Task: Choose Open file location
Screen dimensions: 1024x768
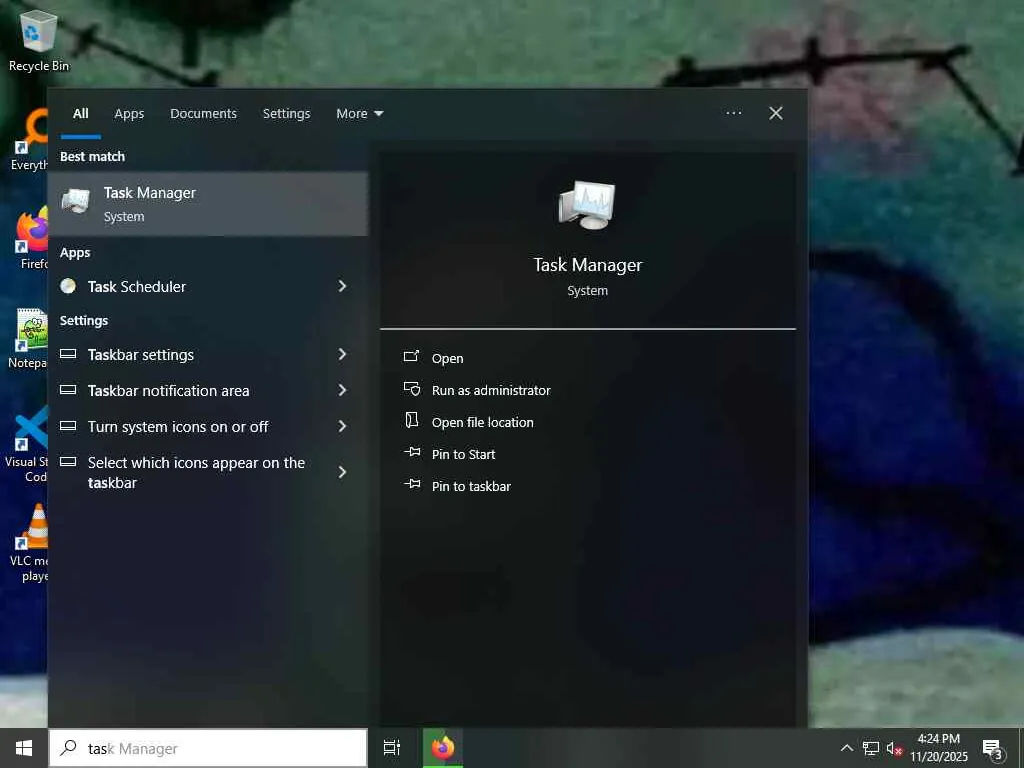Action: click(483, 423)
